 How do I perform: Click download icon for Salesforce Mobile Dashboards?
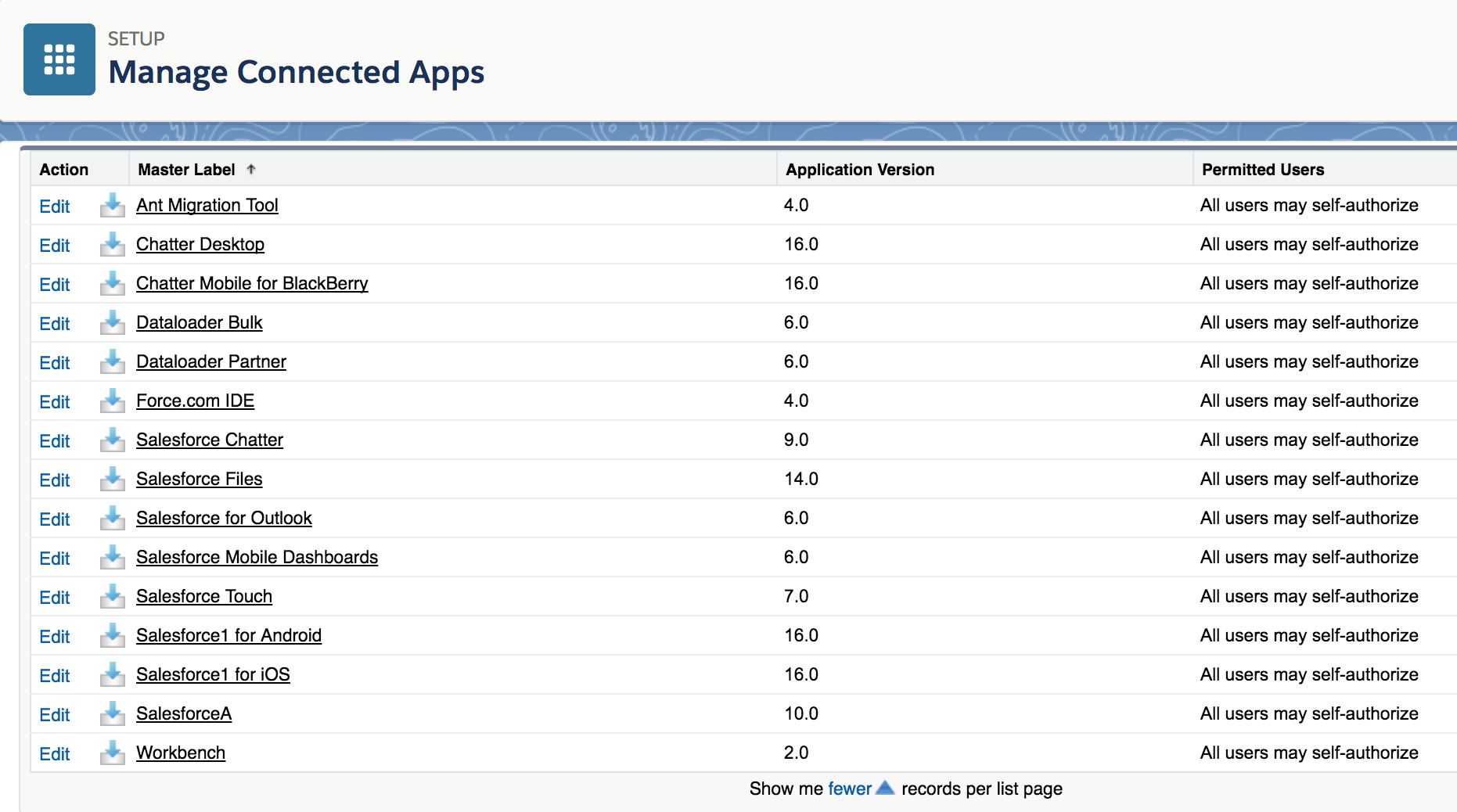(113, 557)
